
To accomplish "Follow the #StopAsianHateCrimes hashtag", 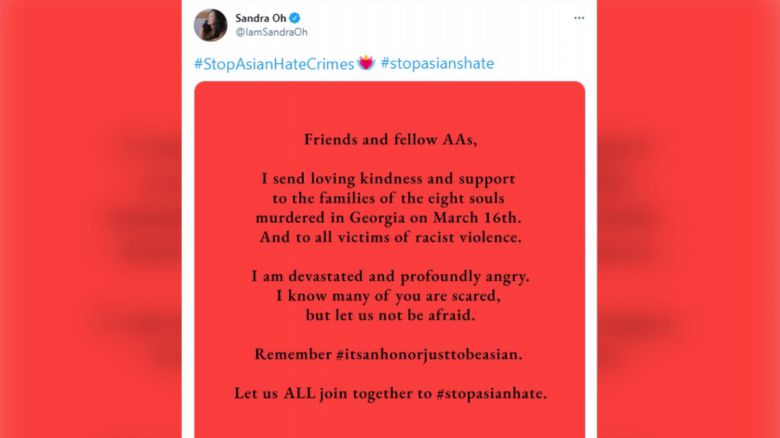I will coord(273,64).
